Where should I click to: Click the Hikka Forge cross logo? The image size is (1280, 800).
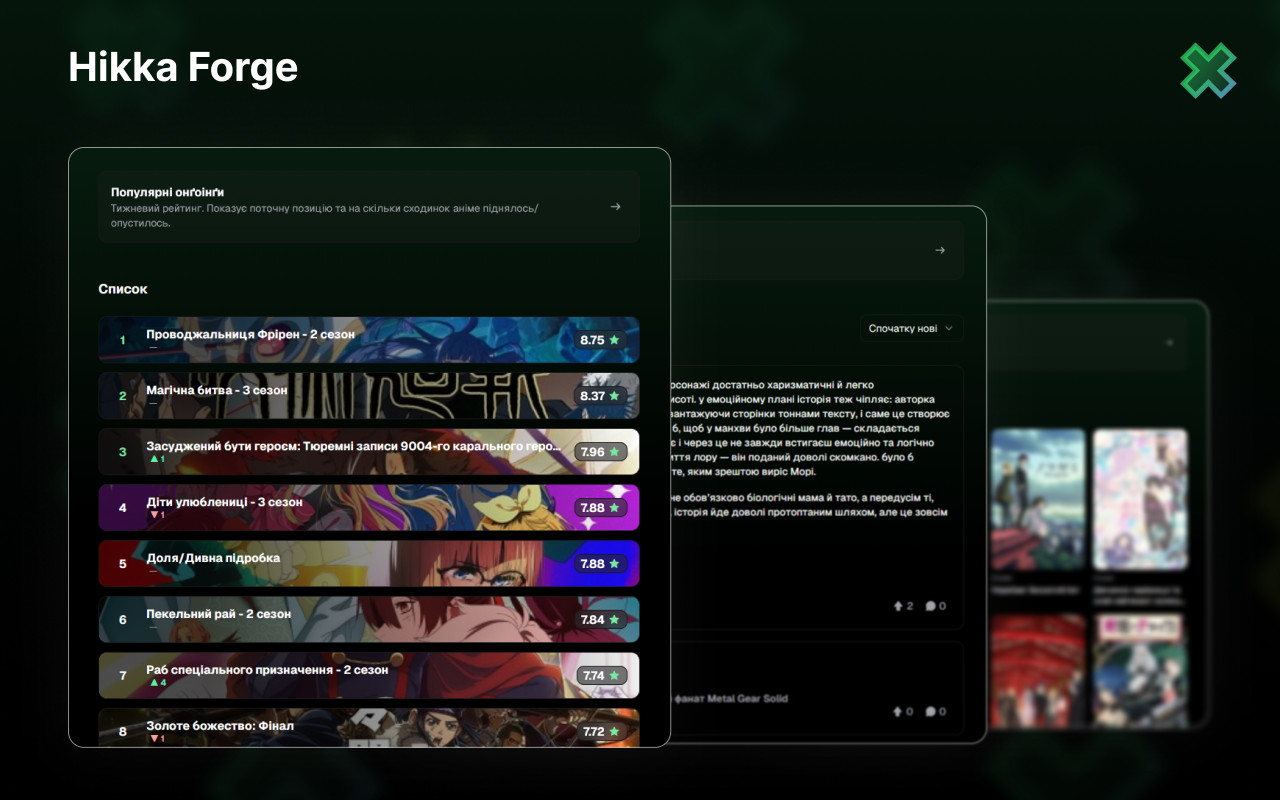pyautogui.click(x=1208, y=71)
